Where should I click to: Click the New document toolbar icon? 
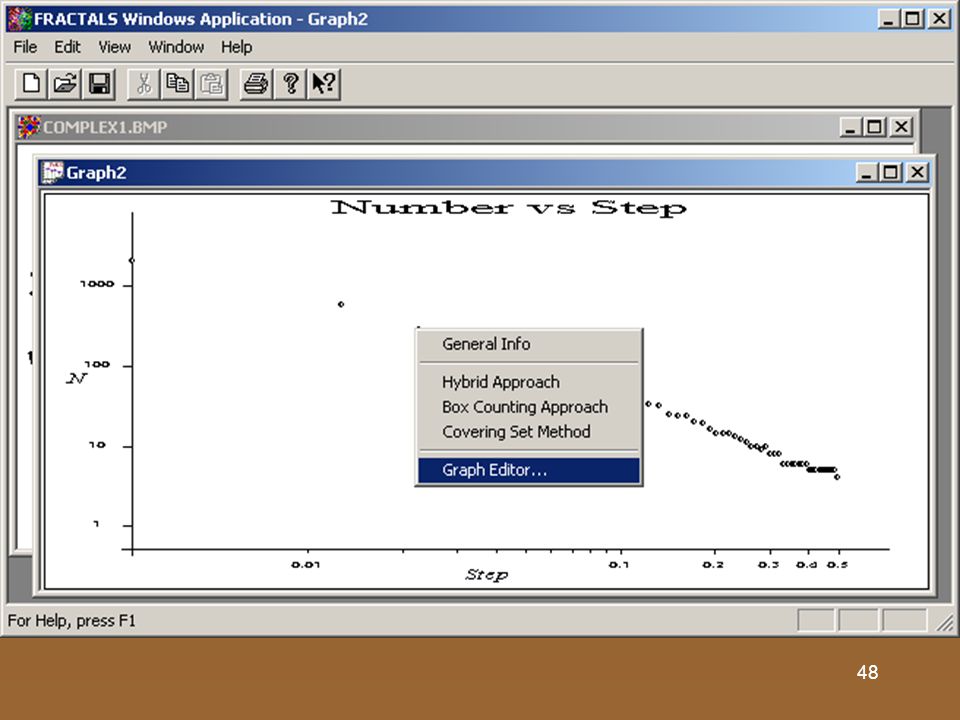point(31,83)
